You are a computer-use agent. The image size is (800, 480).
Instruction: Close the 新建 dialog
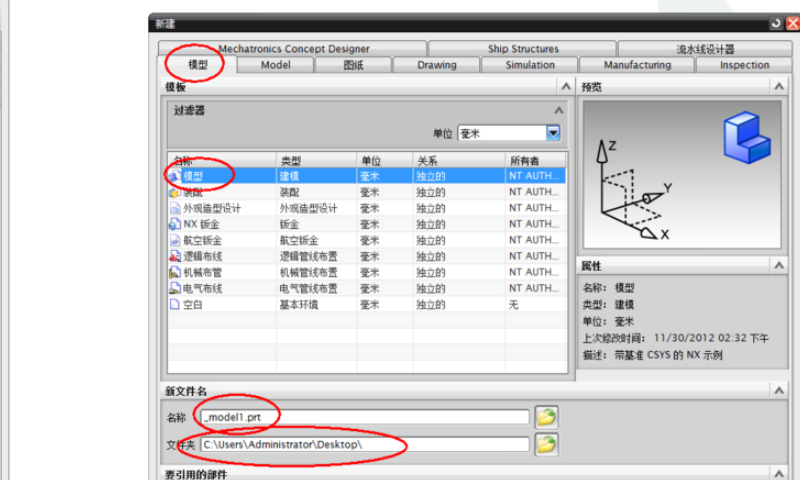tap(792, 23)
